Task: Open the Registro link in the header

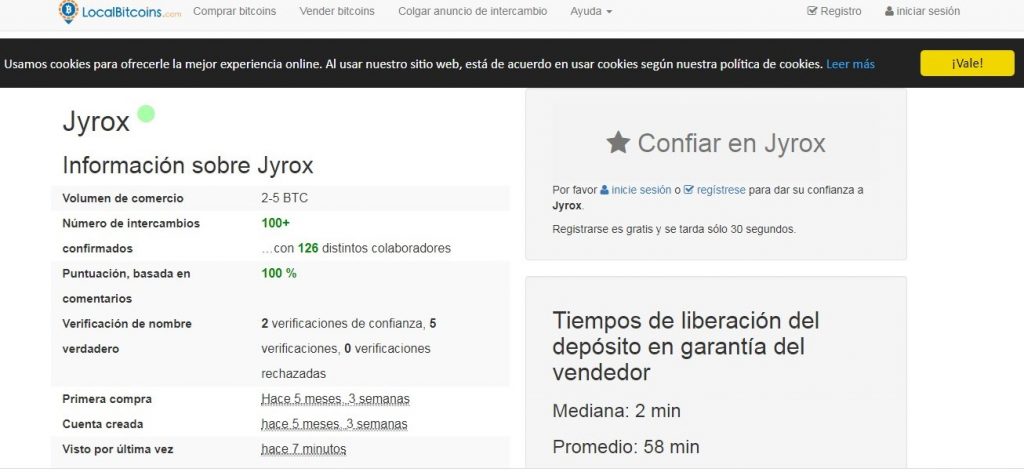Action: 835,11
